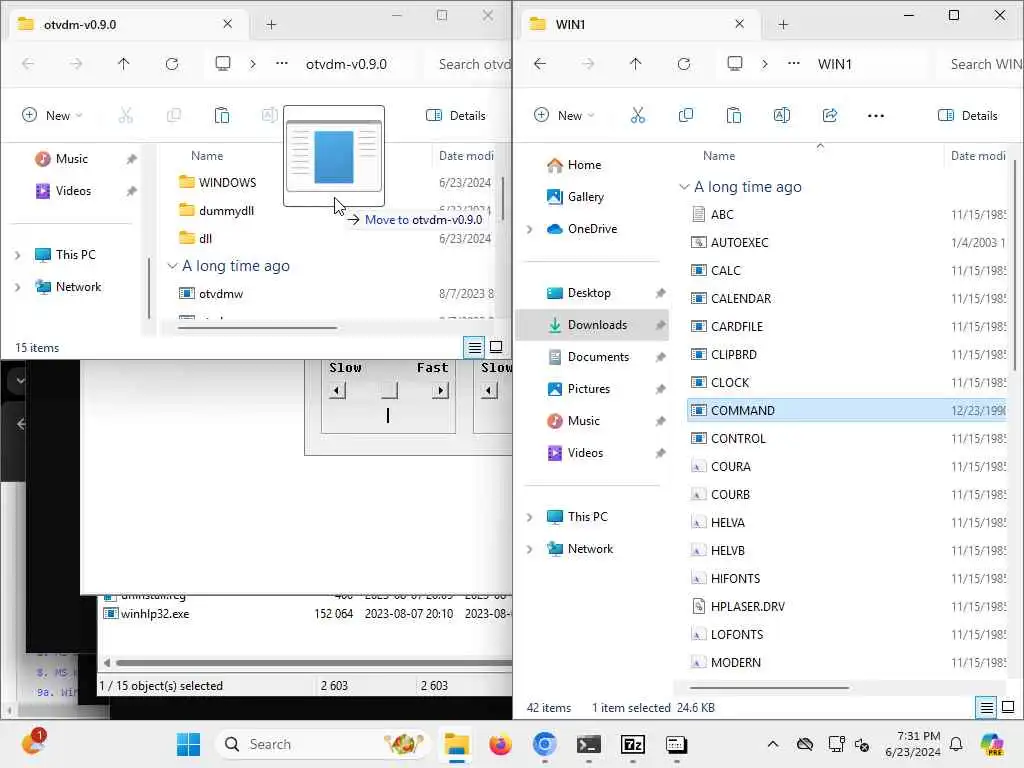Click the Rename icon in the WIN1 toolbar
Image resolution: width=1024 pixels, height=768 pixels.
pyautogui.click(x=782, y=116)
